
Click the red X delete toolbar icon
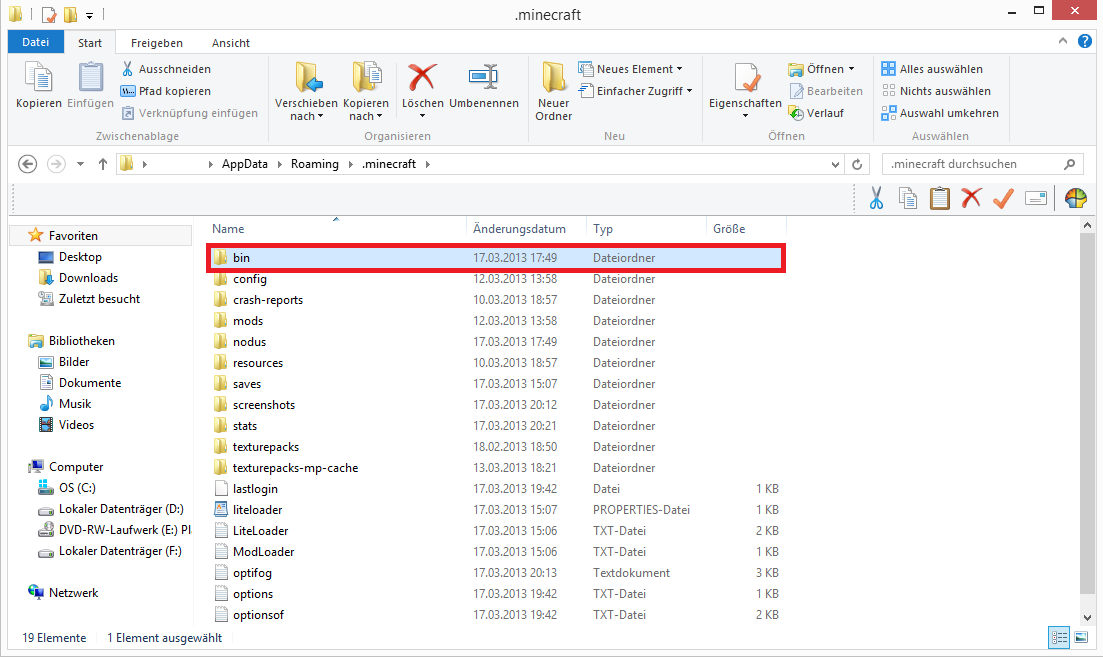(971, 198)
